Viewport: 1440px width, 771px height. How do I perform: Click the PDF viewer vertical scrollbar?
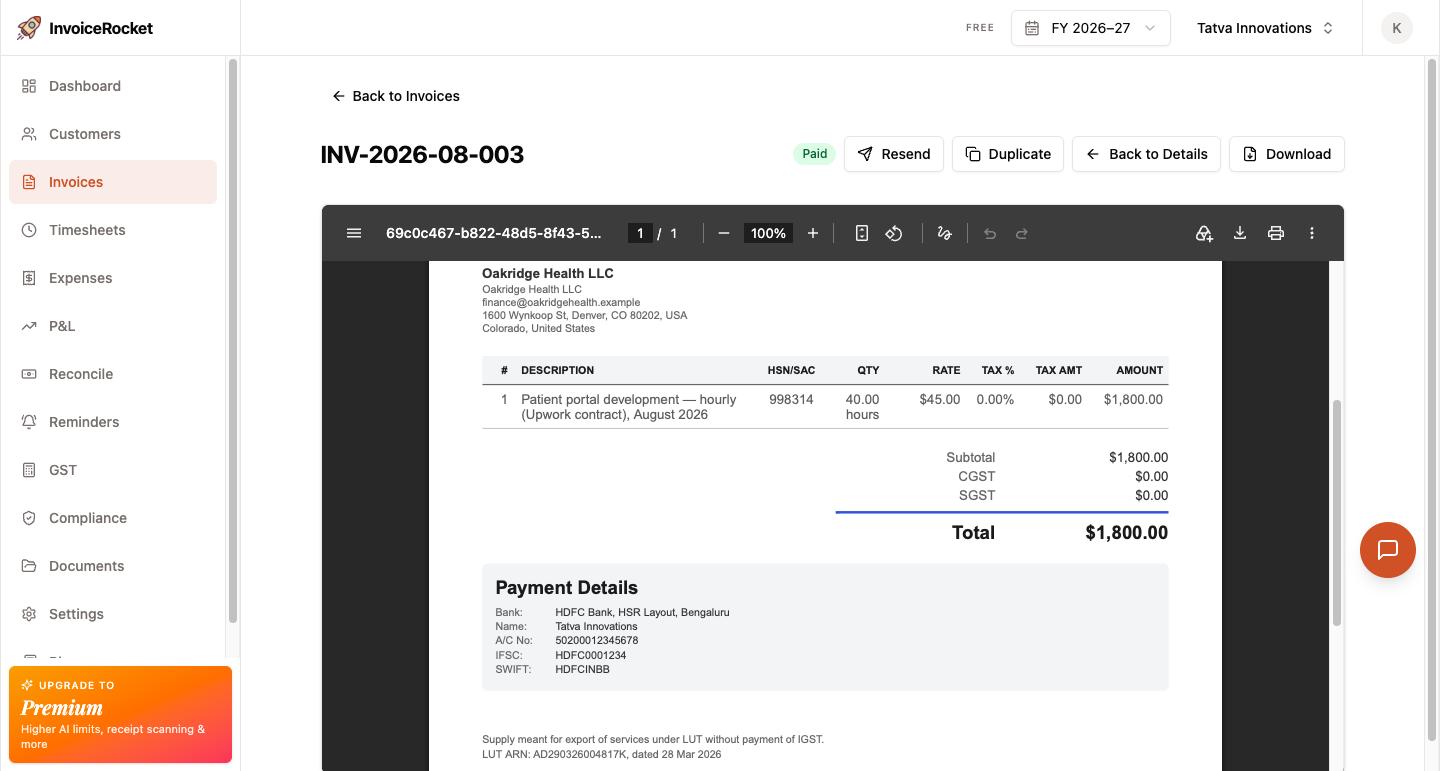point(1336,514)
